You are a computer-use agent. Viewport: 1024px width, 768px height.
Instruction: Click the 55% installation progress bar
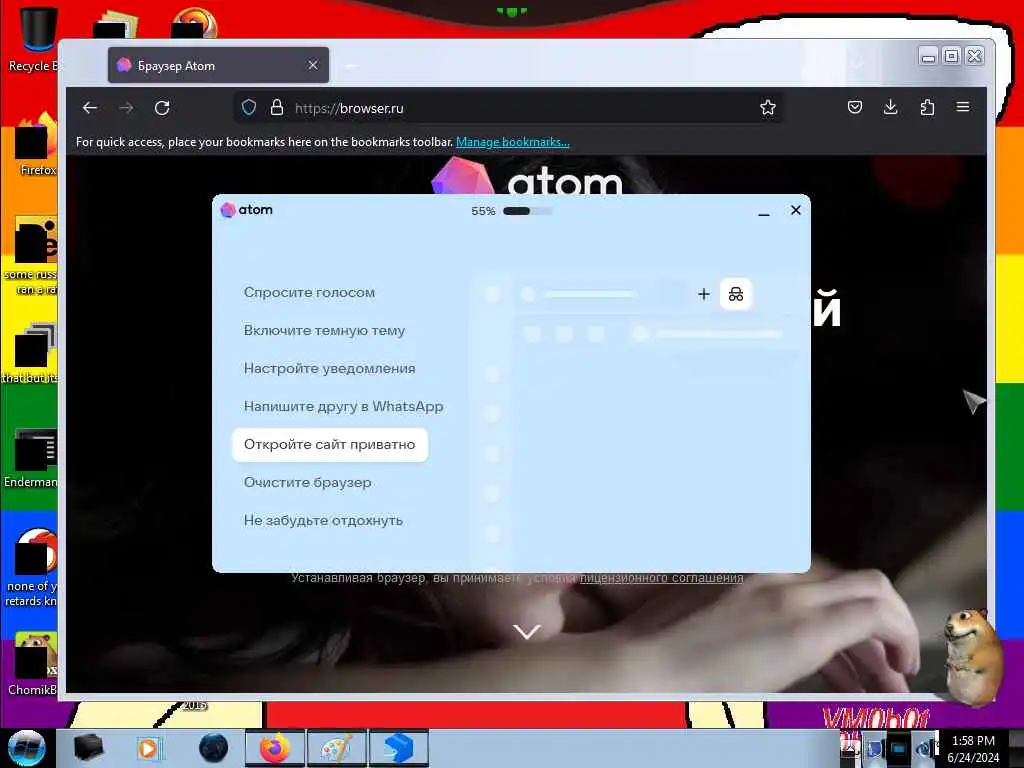click(x=528, y=211)
